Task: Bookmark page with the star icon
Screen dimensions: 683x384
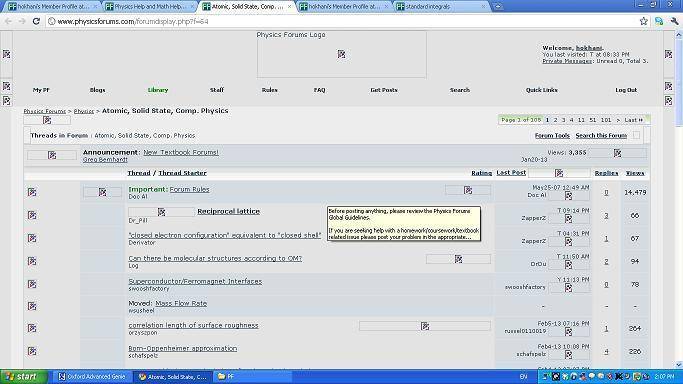Action: 643,21
